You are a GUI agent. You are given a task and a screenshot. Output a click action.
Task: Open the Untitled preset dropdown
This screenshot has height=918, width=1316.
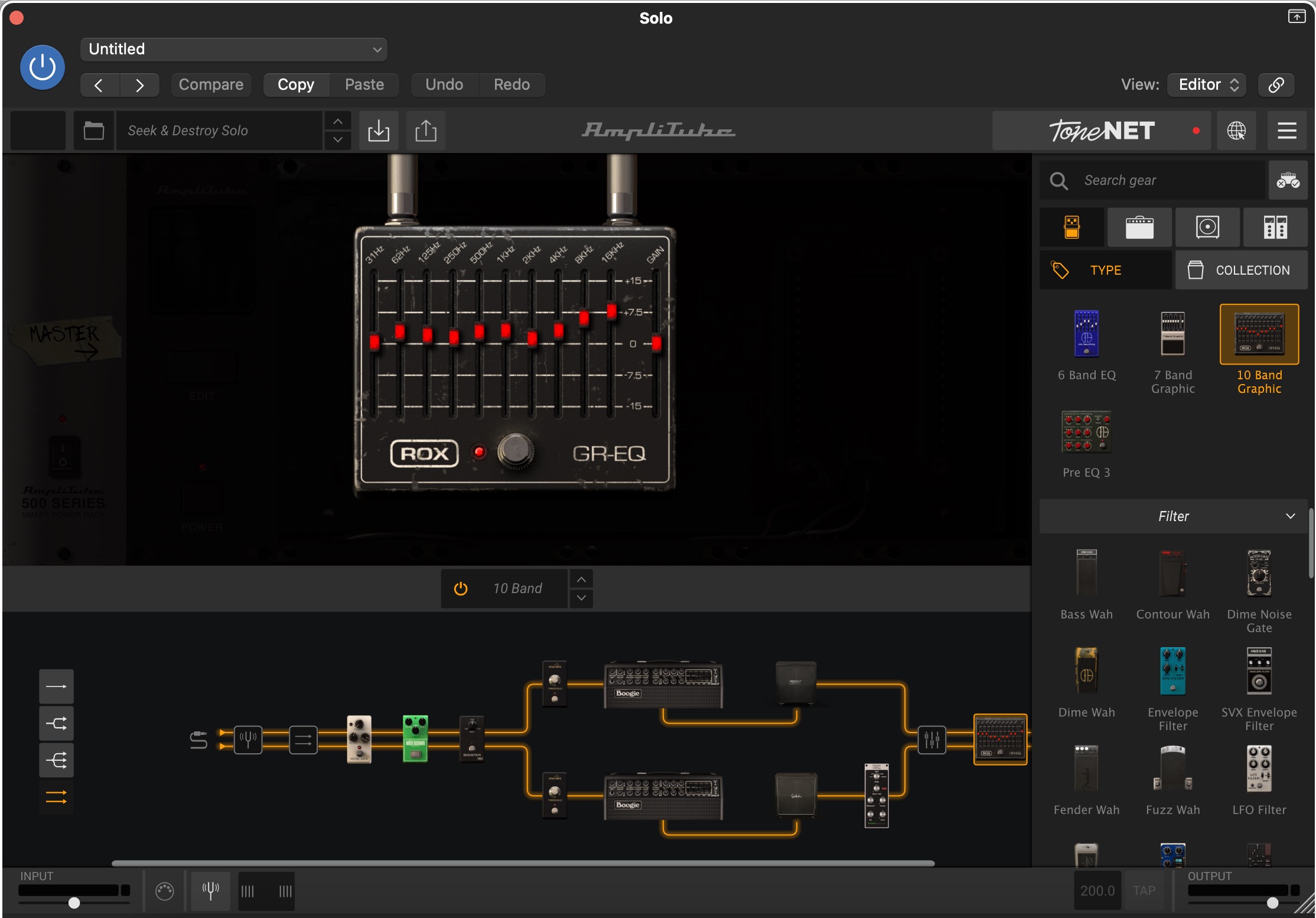pyautogui.click(x=234, y=50)
